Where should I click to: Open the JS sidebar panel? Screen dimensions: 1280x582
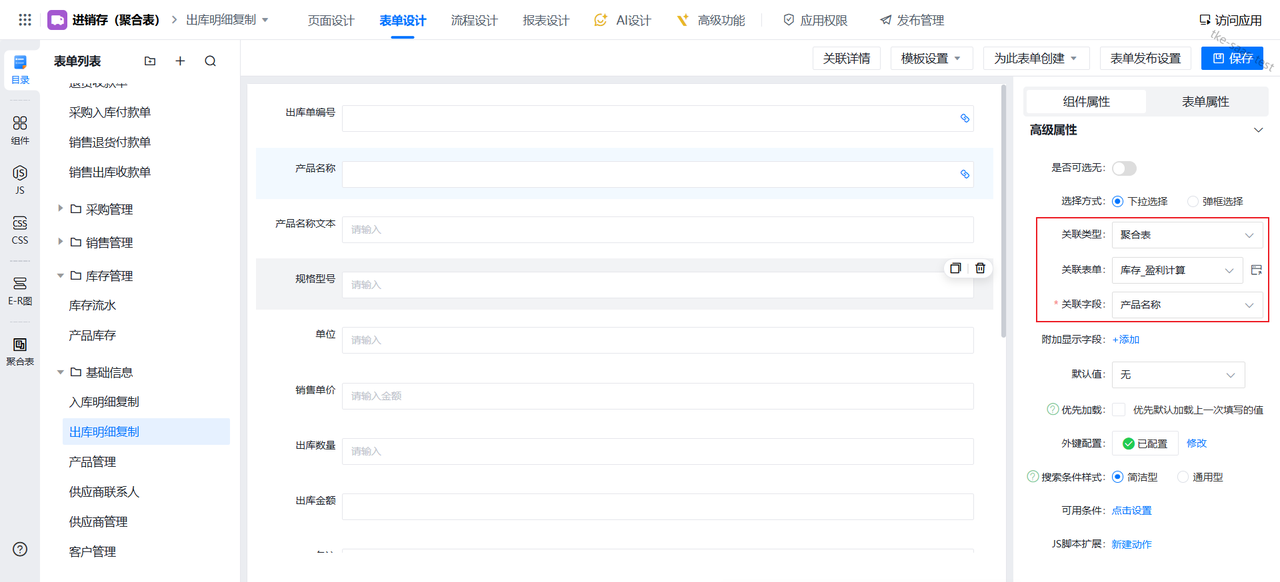click(x=20, y=179)
